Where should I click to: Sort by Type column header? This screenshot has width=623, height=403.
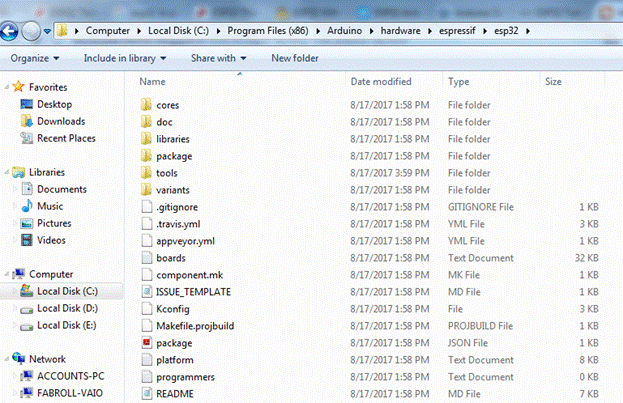pyautogui.click(x=459, y=81)
